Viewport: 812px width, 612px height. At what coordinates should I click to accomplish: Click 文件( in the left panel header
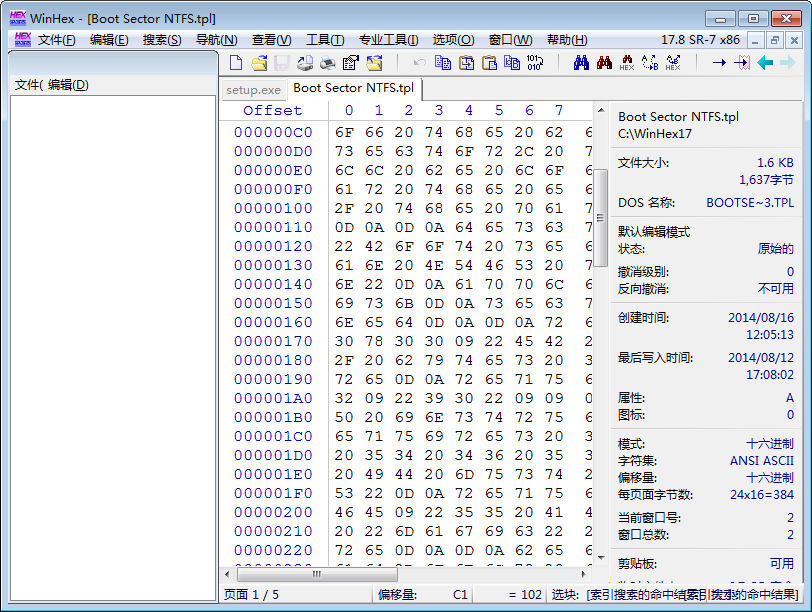coord(29,85)
